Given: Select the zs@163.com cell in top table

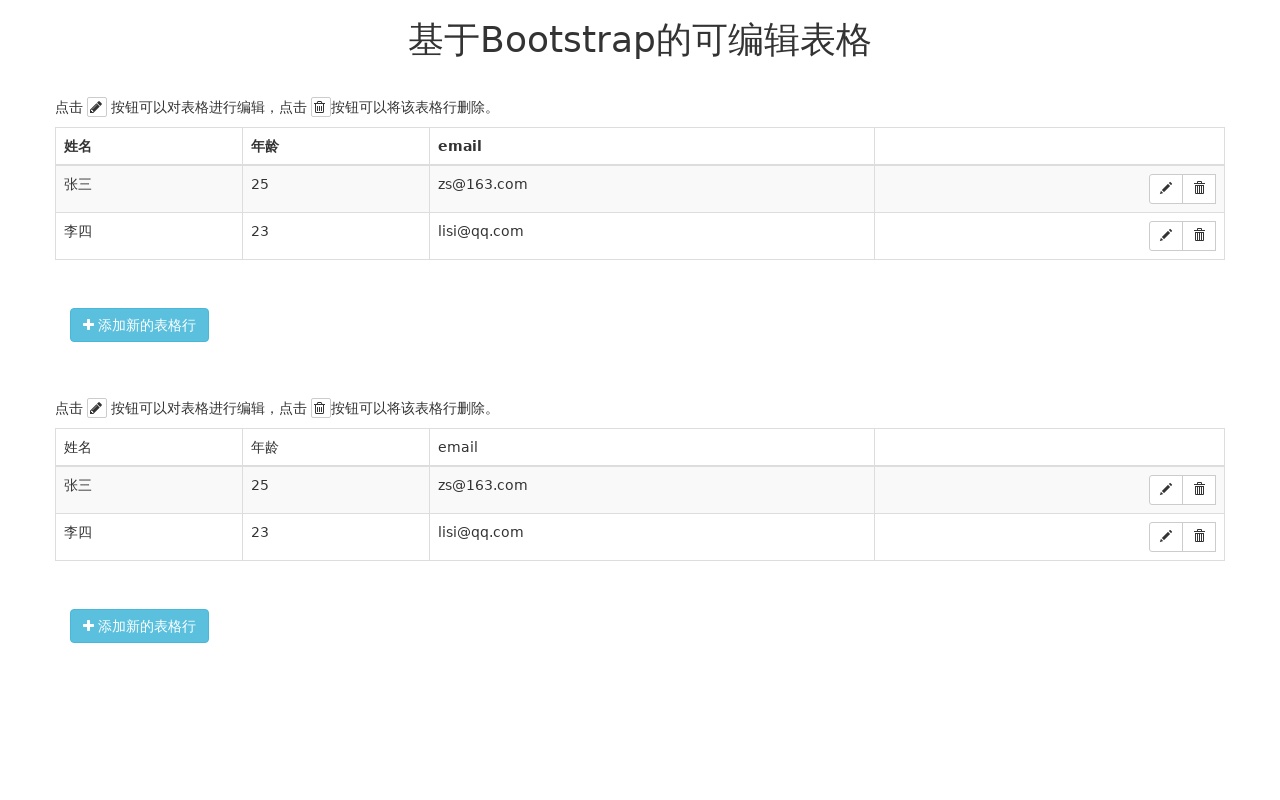Looking at the screenshot, I should (x=483, y=184).
